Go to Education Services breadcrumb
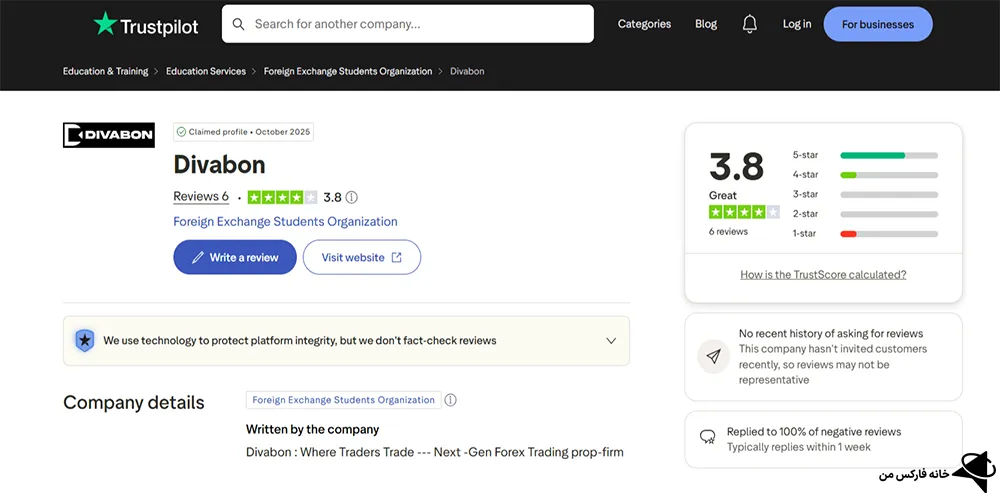 pyautogui.click(x=206, y=71)
